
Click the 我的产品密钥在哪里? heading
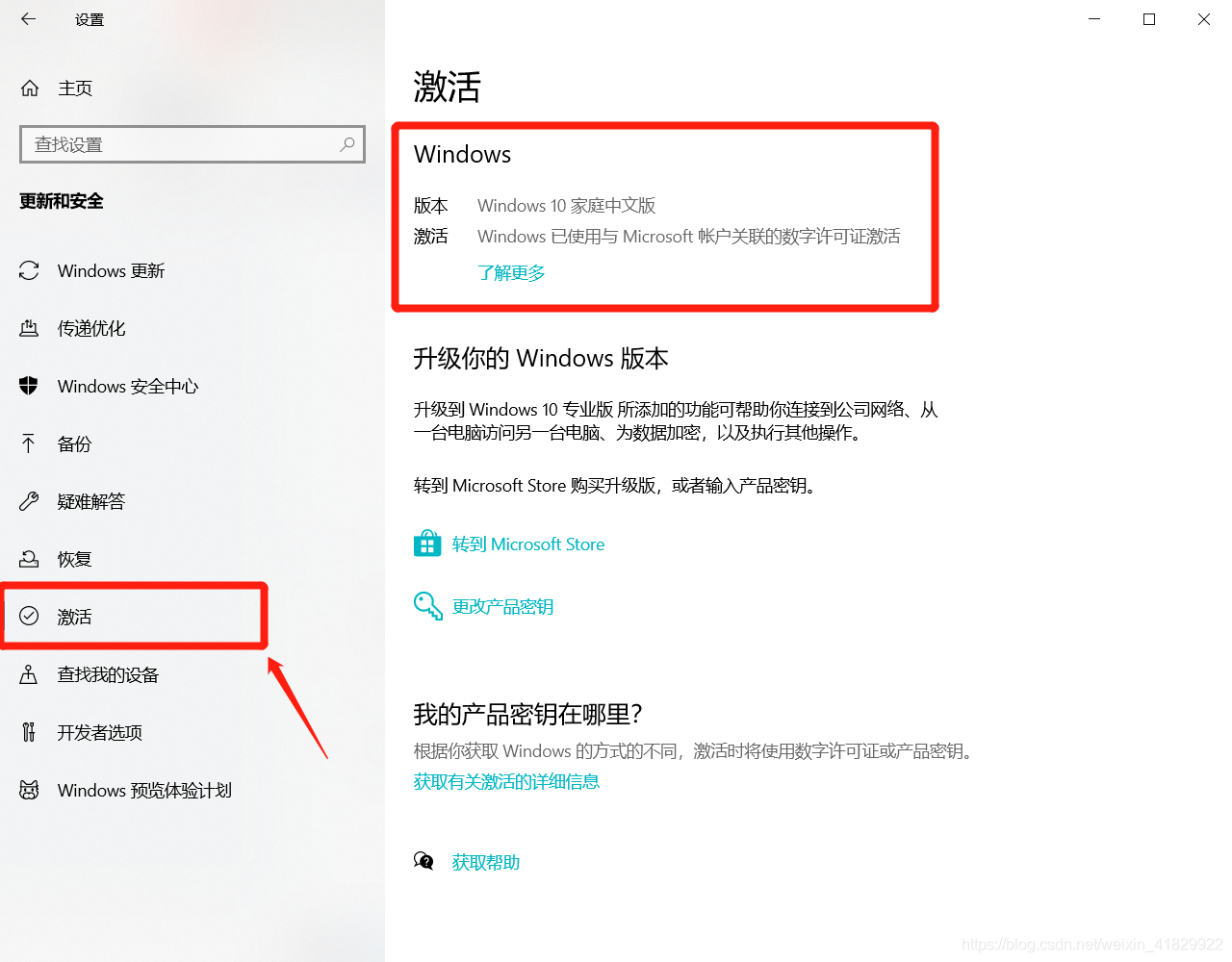coord(528,715)
